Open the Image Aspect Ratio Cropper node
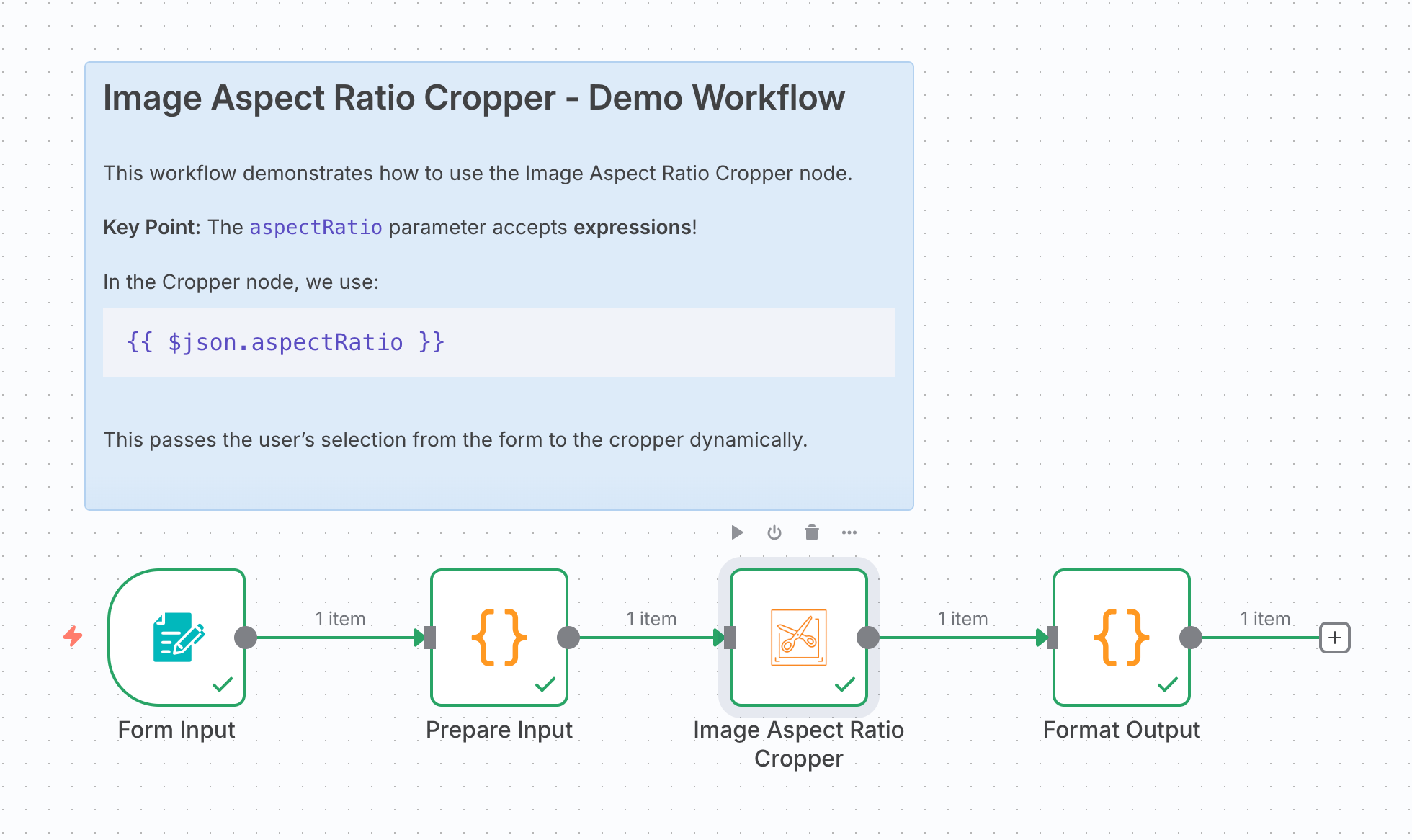1412x840 pixels. click(x=798, y=637)
